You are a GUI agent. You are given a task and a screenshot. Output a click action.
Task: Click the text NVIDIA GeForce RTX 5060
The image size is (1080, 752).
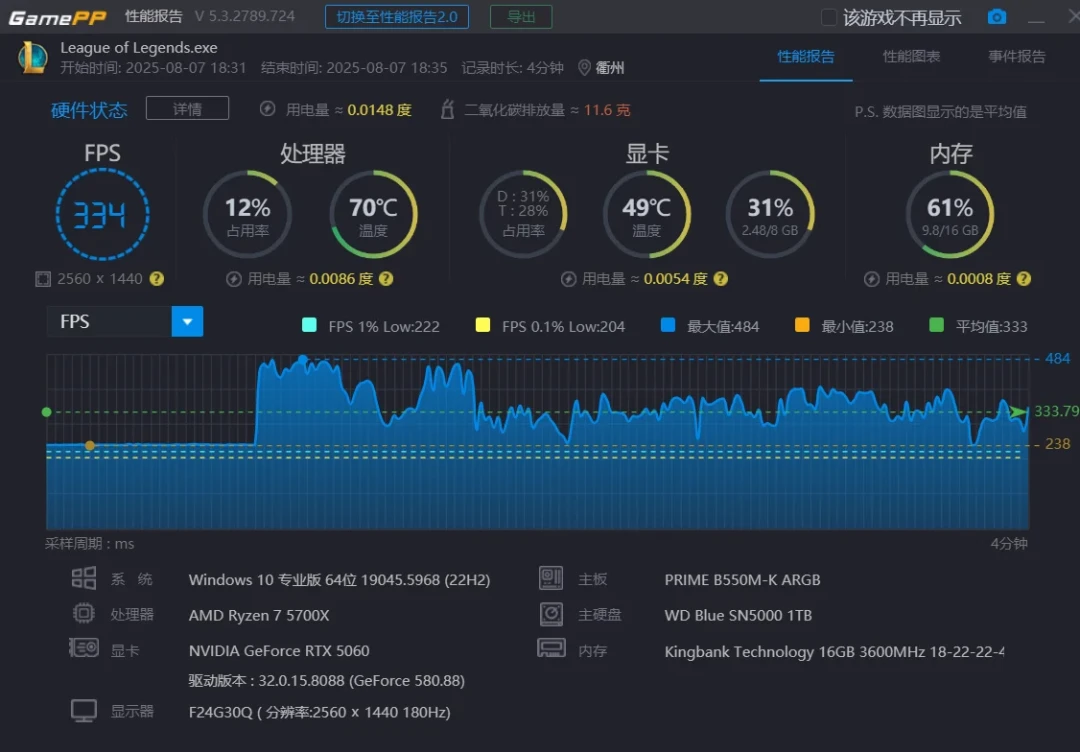(x=279, y=650)
